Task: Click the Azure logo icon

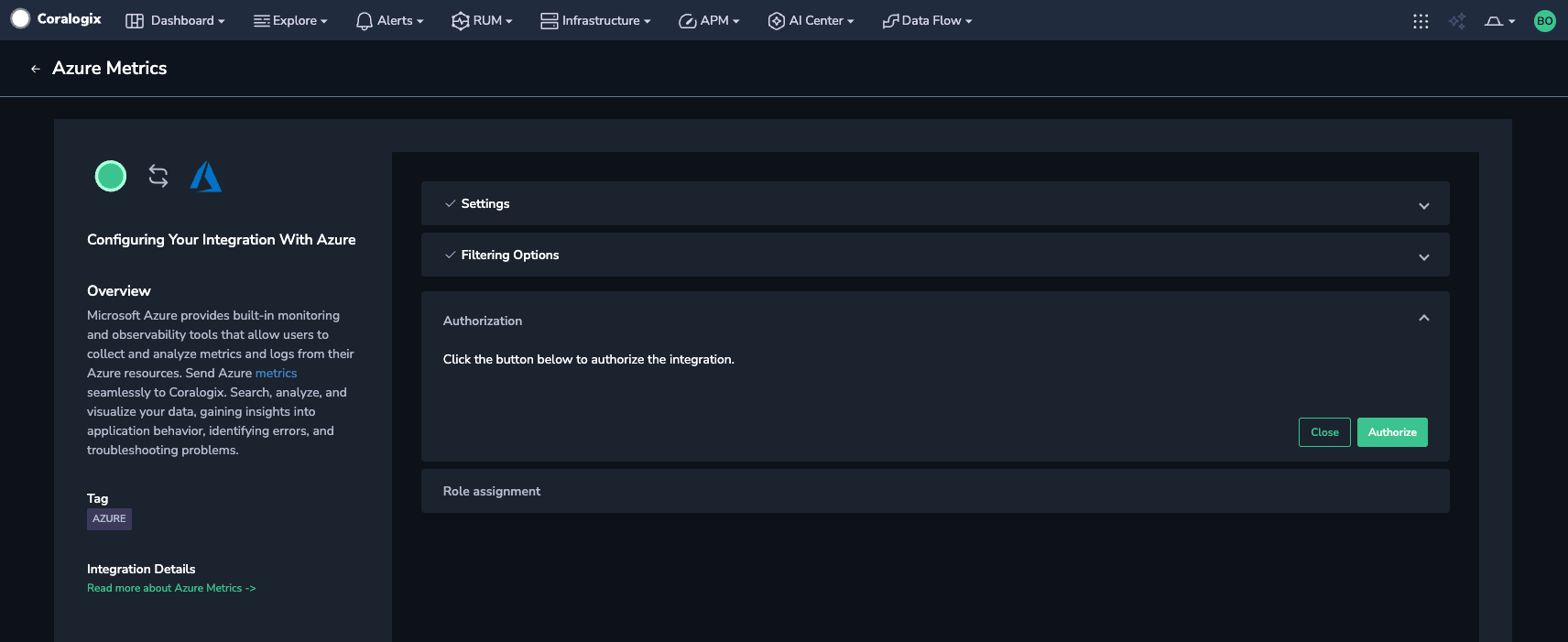Action: coord(206,177)
